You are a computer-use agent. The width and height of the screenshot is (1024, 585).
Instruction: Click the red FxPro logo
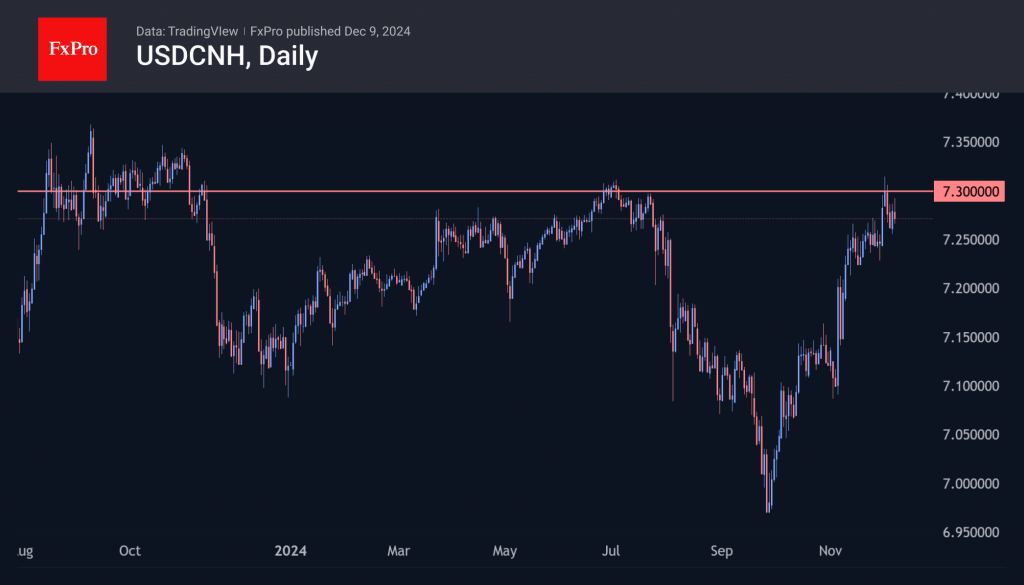point(72,46)
